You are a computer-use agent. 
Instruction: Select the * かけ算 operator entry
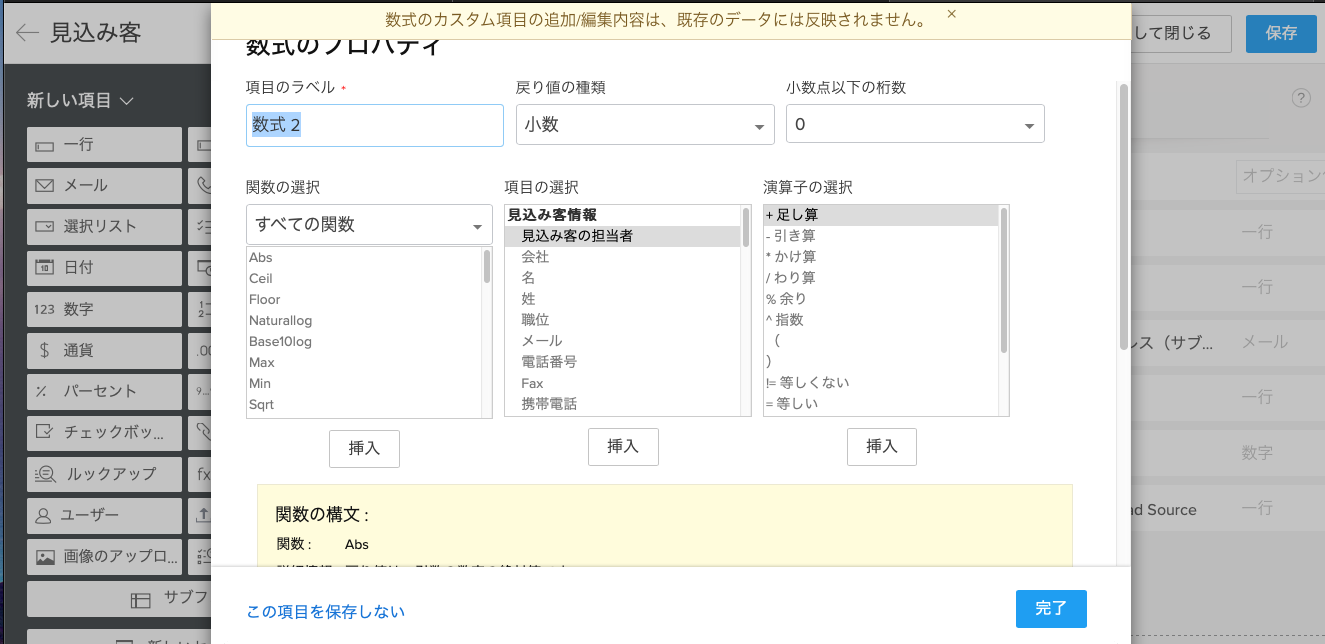(x=790, y=257)
